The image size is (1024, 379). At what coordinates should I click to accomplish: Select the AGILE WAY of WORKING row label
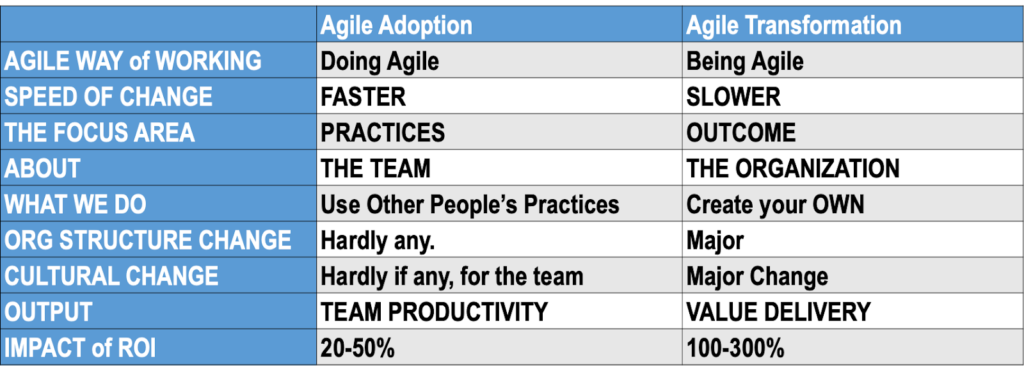point(159,61)
